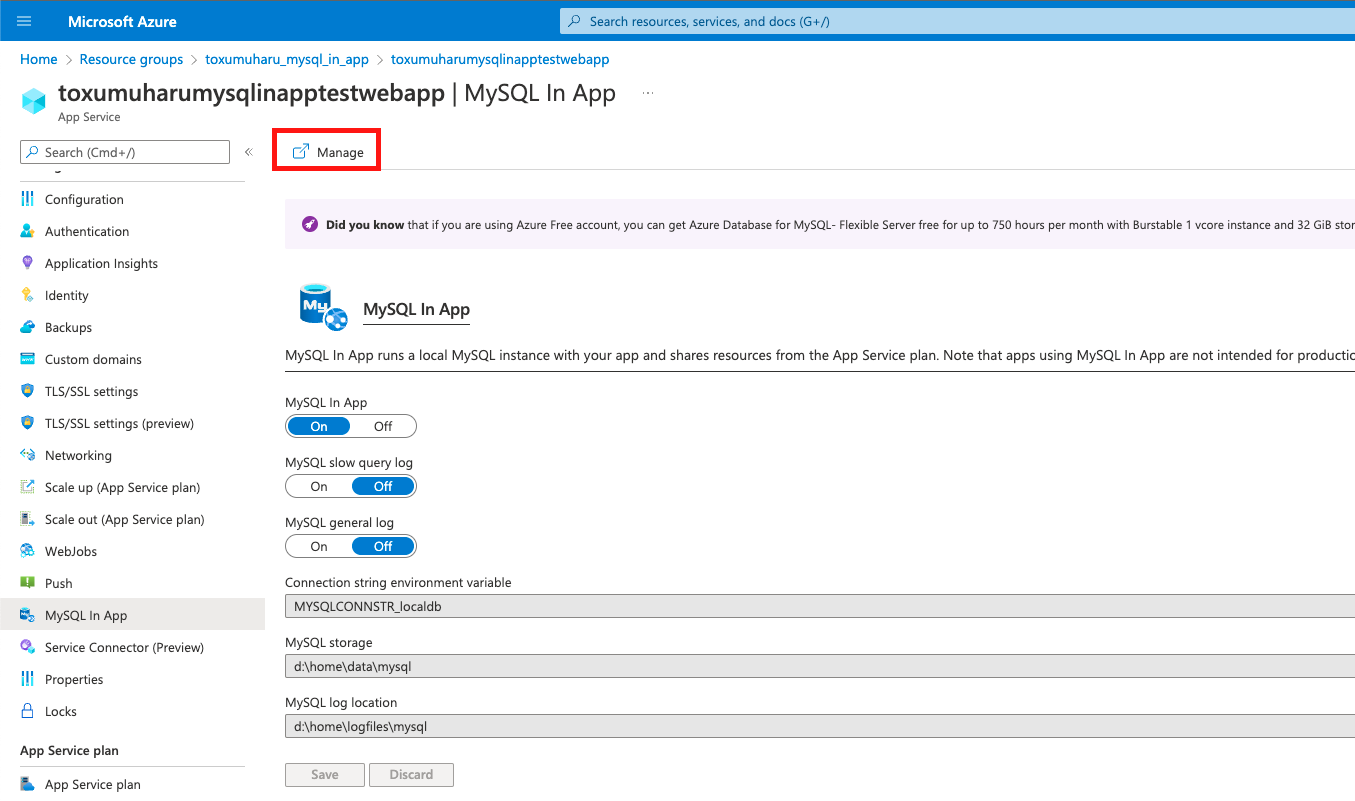The image size is (1355, 801).
Task: Open the Backups blade
Action: point(68,327)
